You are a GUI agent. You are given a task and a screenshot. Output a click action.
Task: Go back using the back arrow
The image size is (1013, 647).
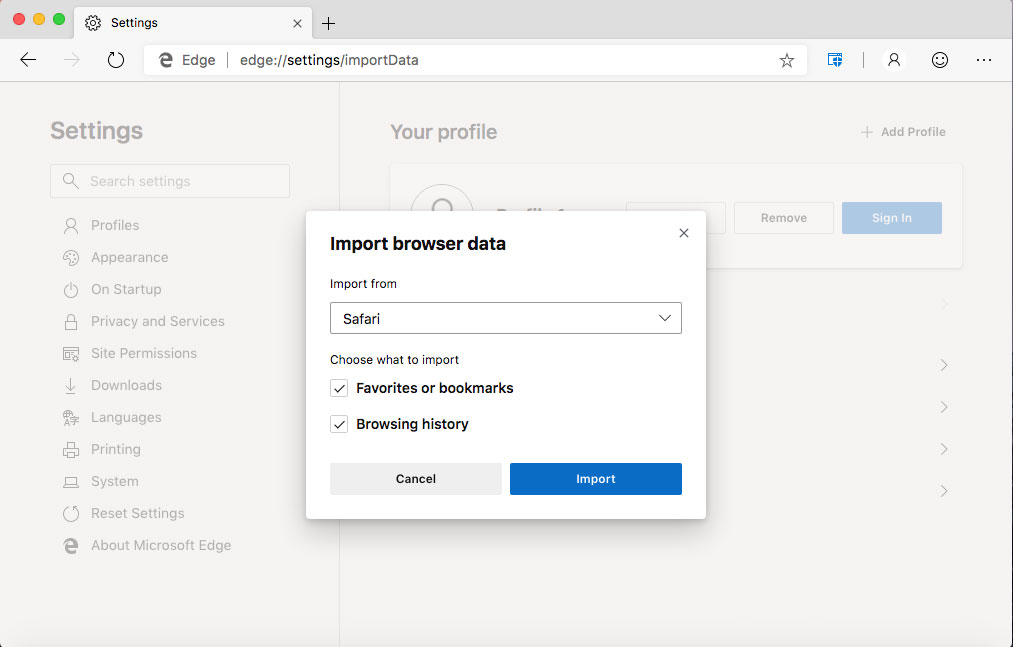(28, 60)
